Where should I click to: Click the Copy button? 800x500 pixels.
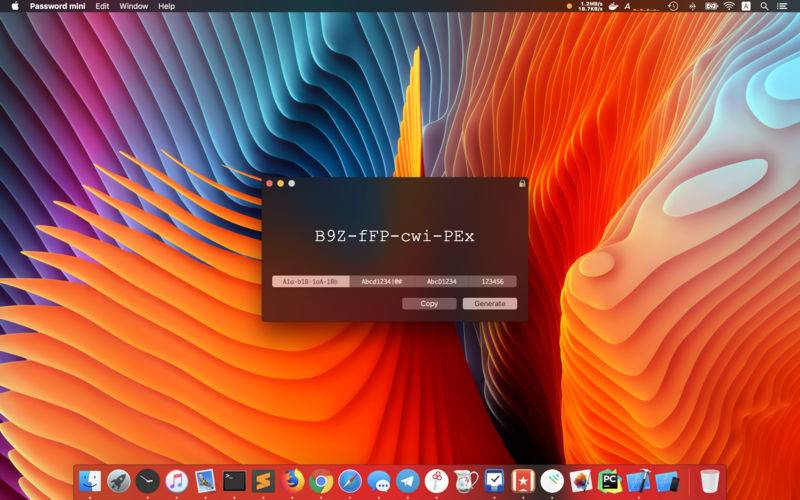click(x=429, y=304)
